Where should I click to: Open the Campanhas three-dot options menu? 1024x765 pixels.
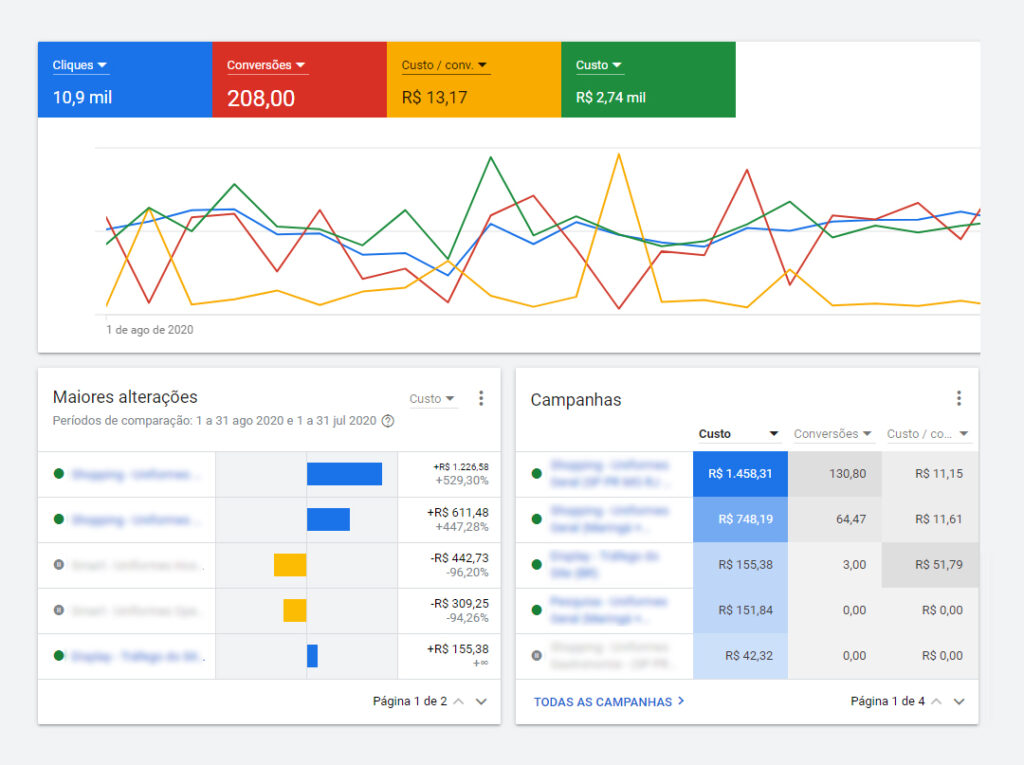(959, 397)
